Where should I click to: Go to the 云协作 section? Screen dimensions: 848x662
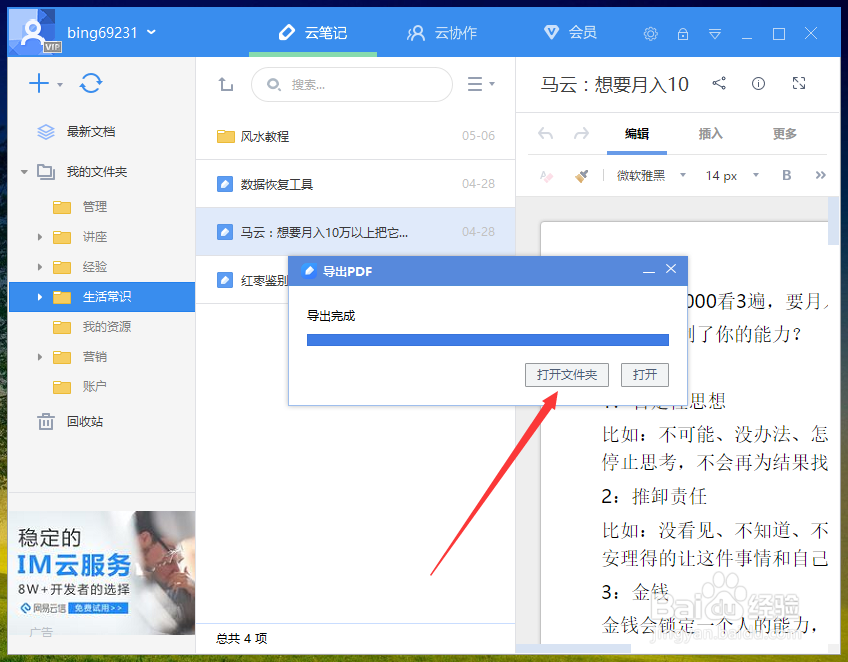(443, 32)
